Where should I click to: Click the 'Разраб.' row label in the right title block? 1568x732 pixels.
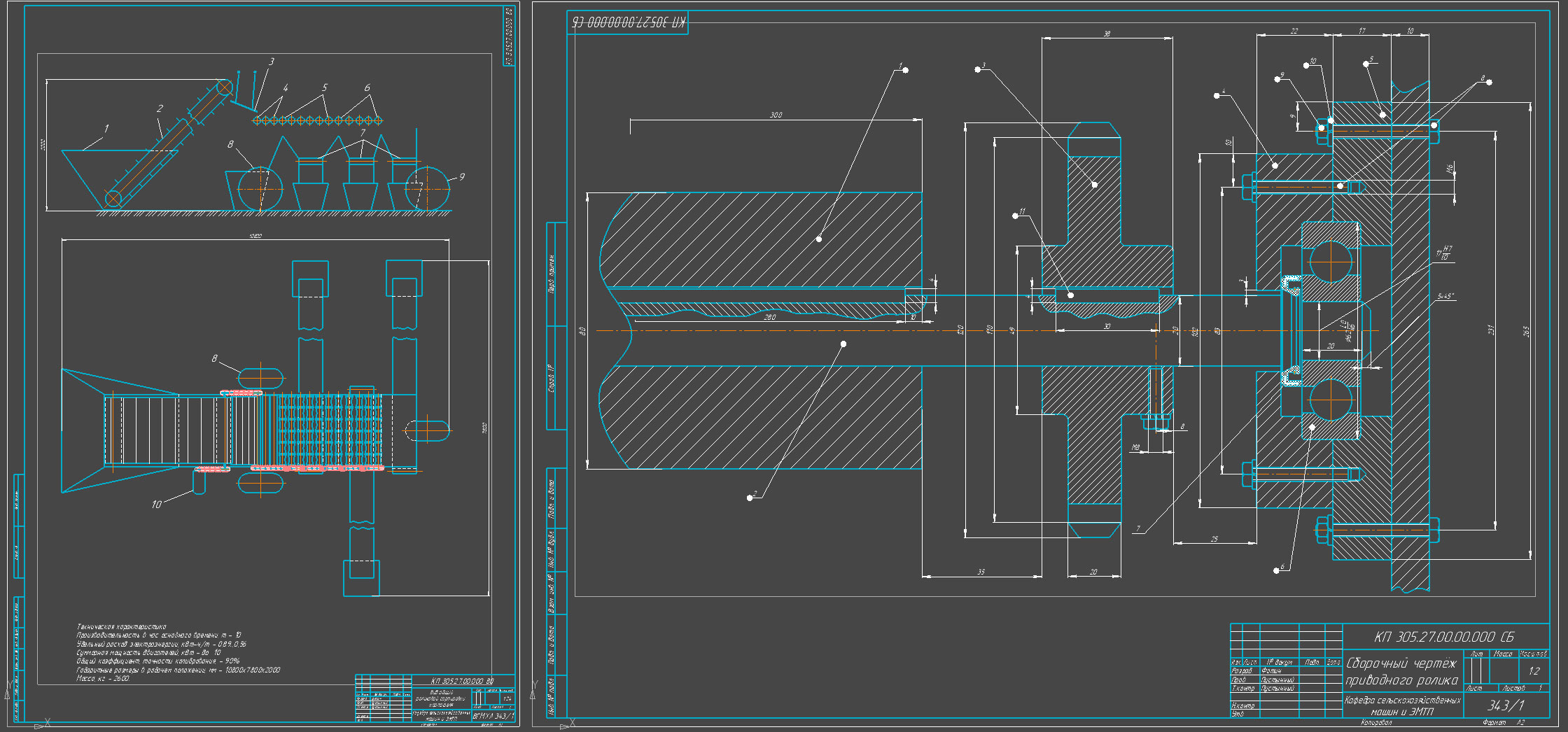[1241, 670]
